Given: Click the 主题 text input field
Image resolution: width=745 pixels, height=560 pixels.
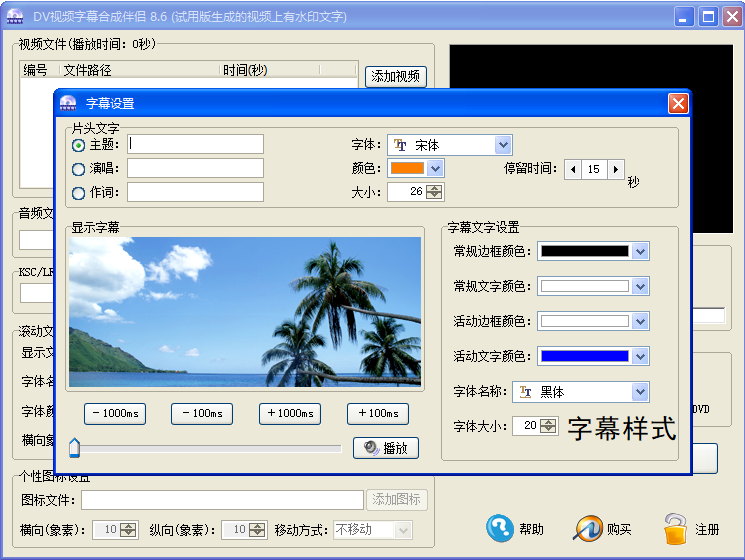Looking at the screenshot, I should click(195, 145).
